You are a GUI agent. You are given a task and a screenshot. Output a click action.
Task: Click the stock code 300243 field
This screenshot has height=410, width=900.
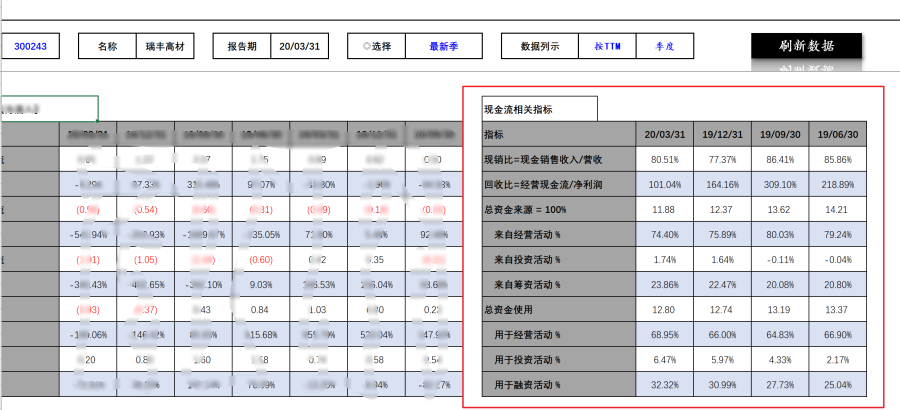[31, 46]
